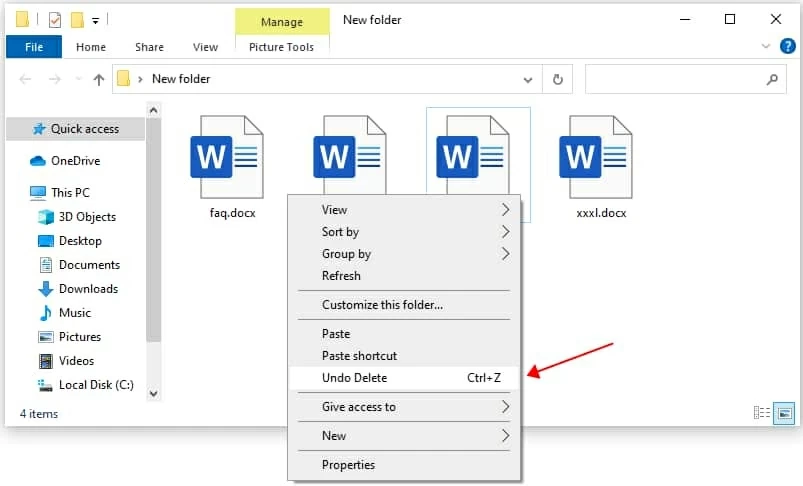Open the Picture Tools ribbon tab

coord(281,47)
